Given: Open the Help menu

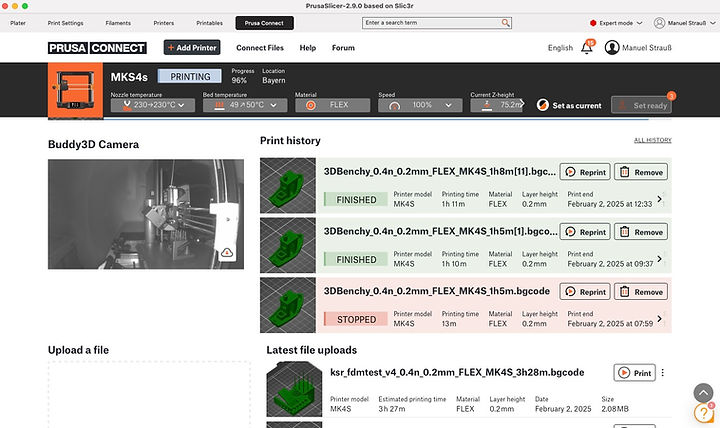Looking at the screenshot, I should click(308, 48).
